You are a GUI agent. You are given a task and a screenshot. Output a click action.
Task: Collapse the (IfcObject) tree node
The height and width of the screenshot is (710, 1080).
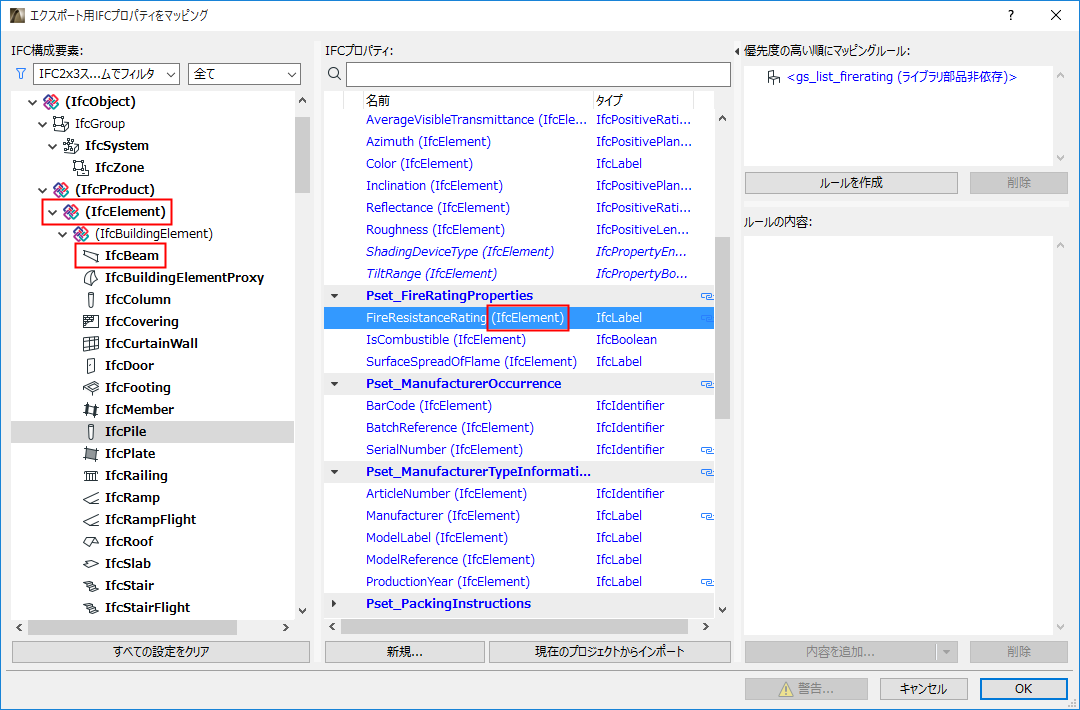pos(32,102)
